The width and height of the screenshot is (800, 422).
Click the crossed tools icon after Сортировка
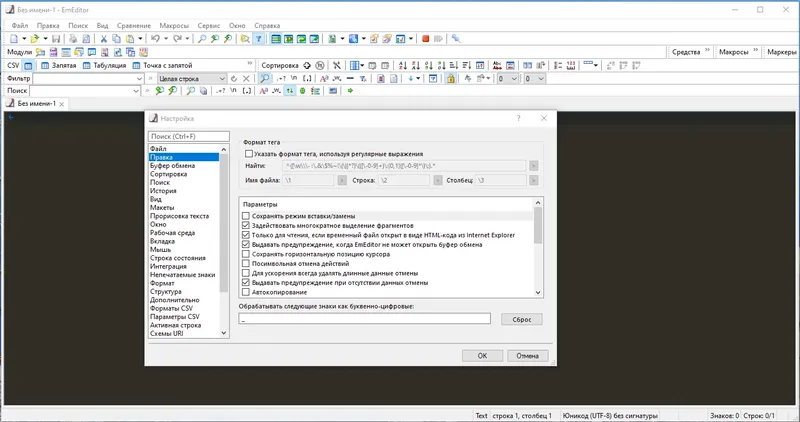click(x=337, y=65)
